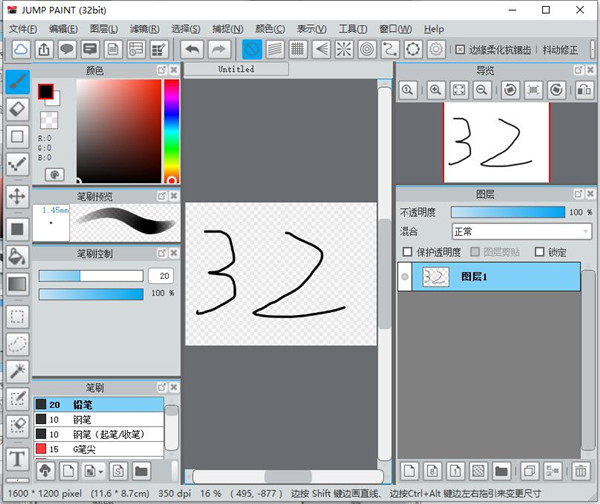Viewport: 600px width, 504px height.
Task: Open the 混合 blend mode dropdown
Action: coord(521,231)
